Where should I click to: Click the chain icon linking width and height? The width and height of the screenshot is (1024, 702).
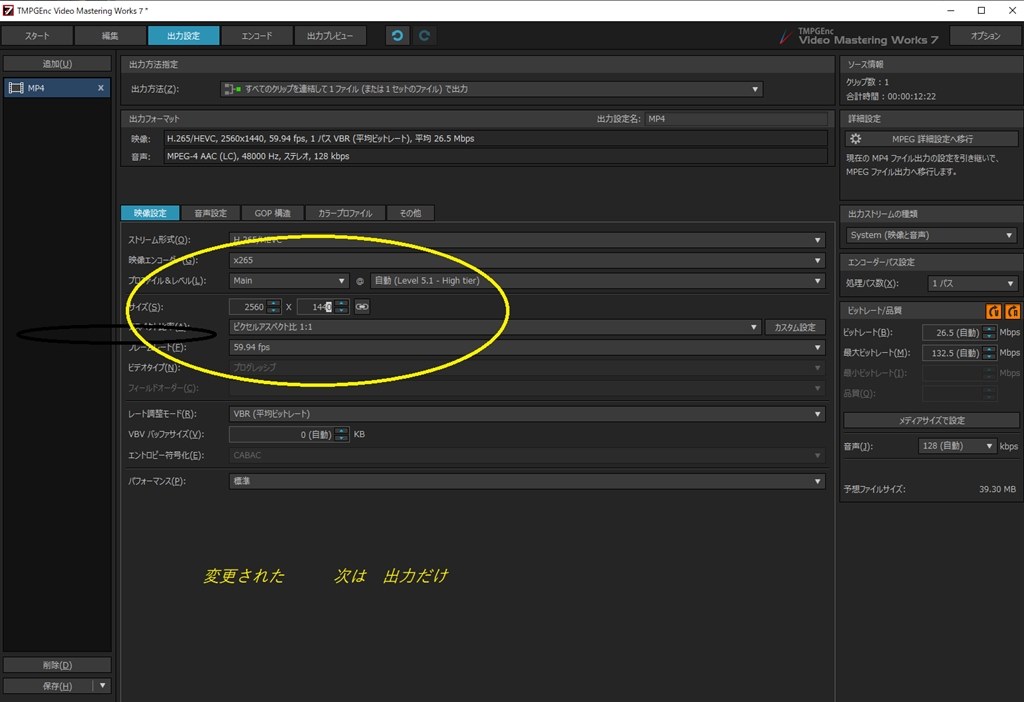pos(361,306)
